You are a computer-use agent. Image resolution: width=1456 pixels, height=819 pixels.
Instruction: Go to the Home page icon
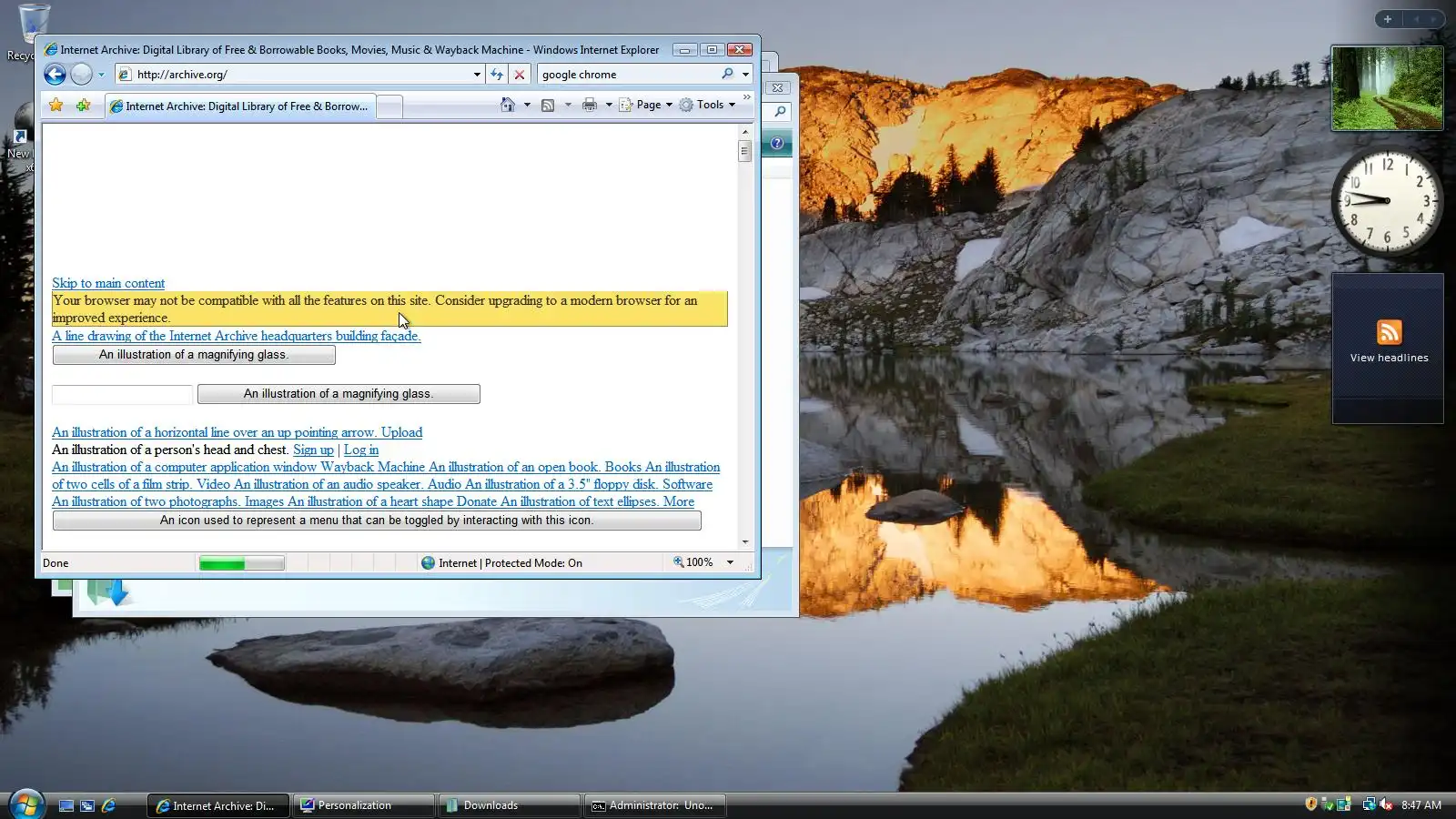508,105
